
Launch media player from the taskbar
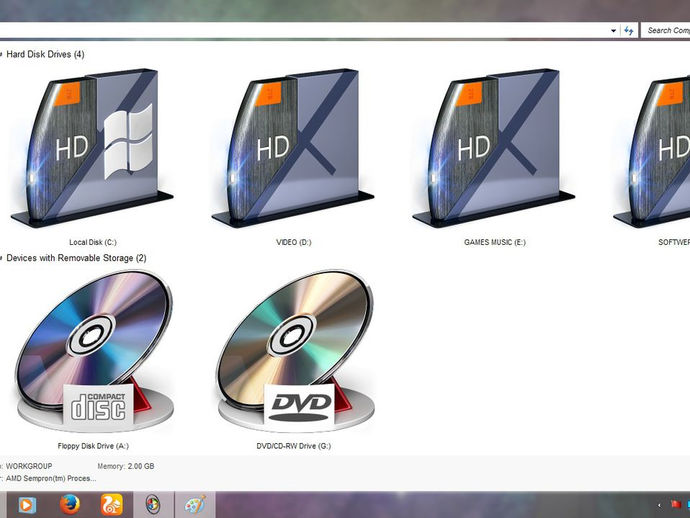point(26,505)
